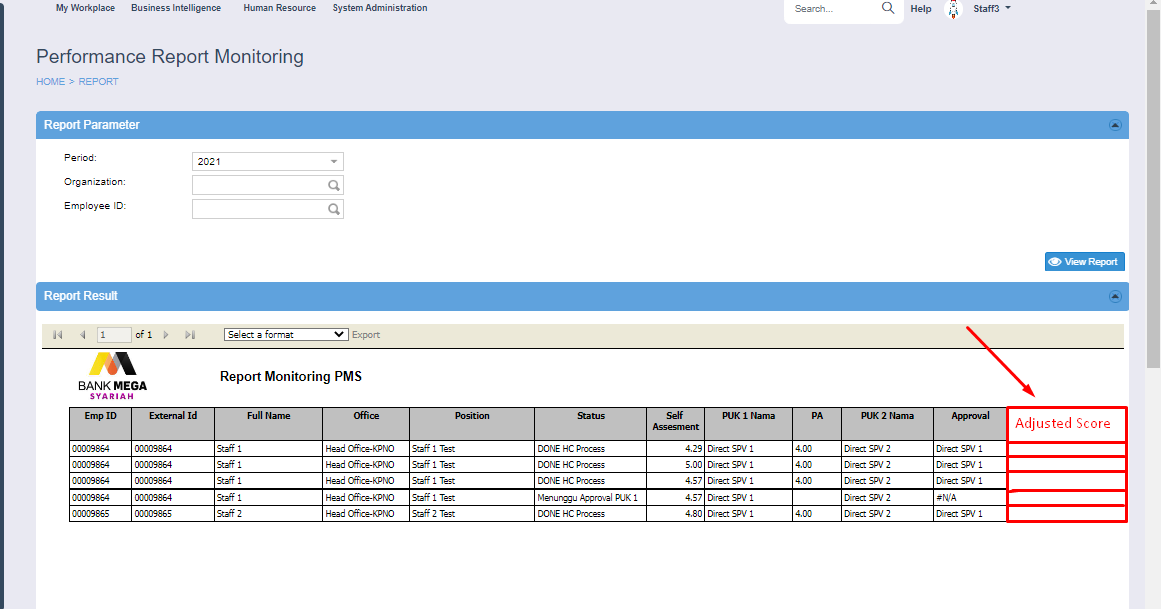
Task: Click the Status column header
Action: point(591,424)
